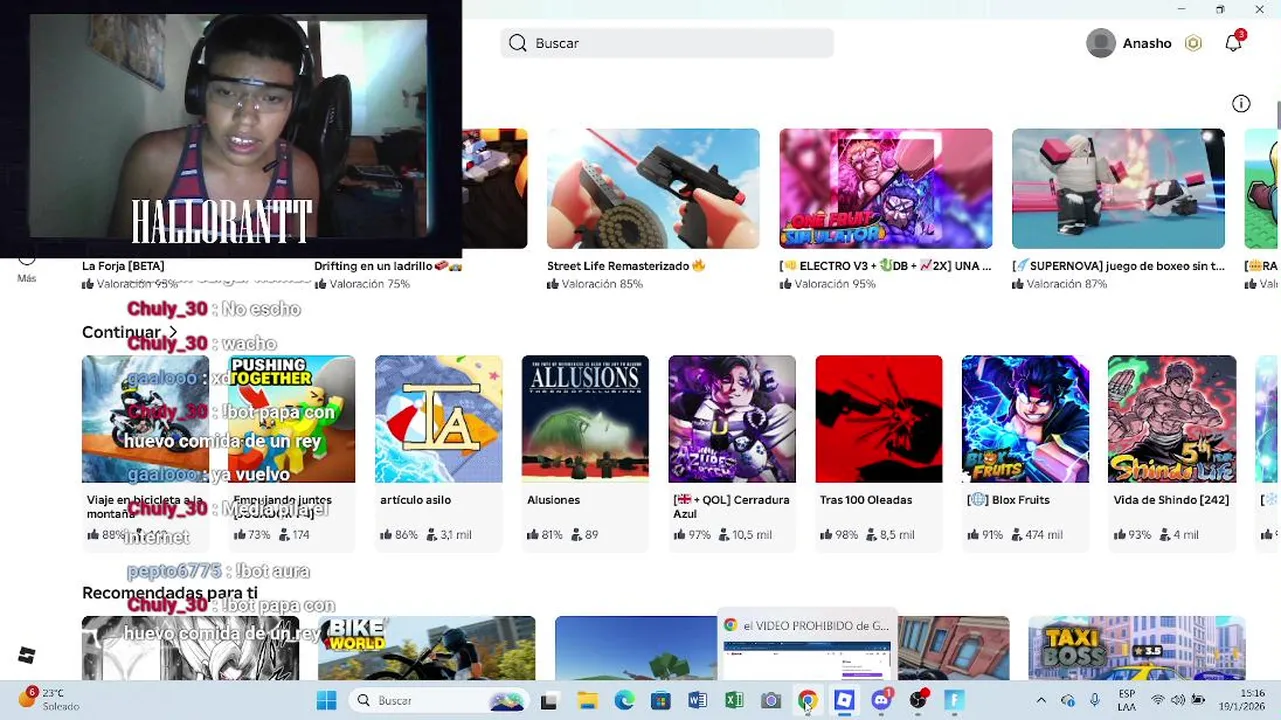This screenshot has width=1281, height=720.
Task: Click the microphone tray icon
Action: click(x=1095, y=700)
